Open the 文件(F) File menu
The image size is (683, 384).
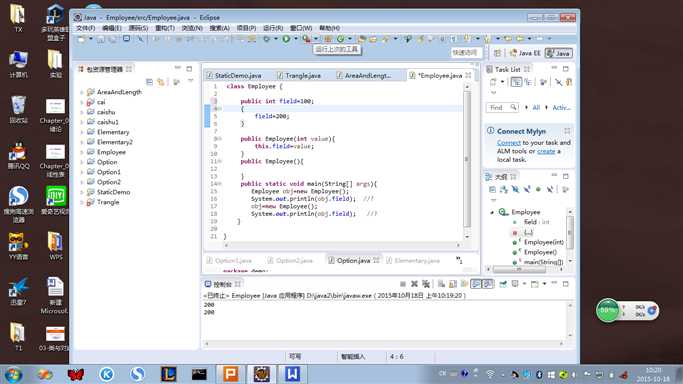click(x=86, y=28)
